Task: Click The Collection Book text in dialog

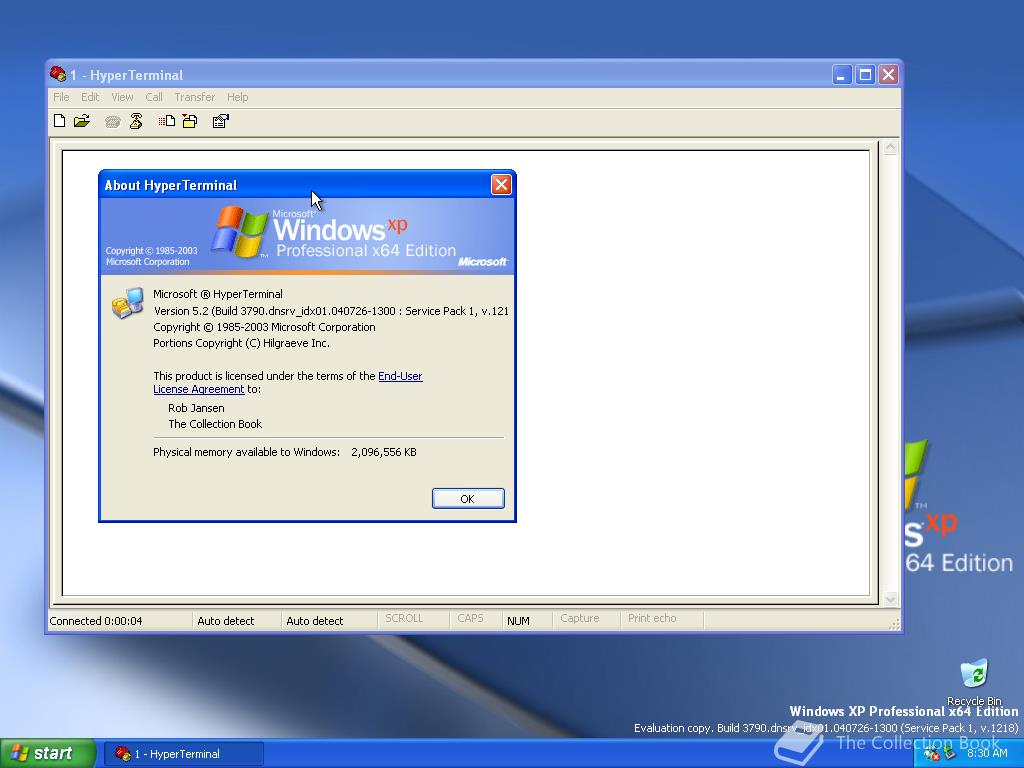Action: point(215,424)
